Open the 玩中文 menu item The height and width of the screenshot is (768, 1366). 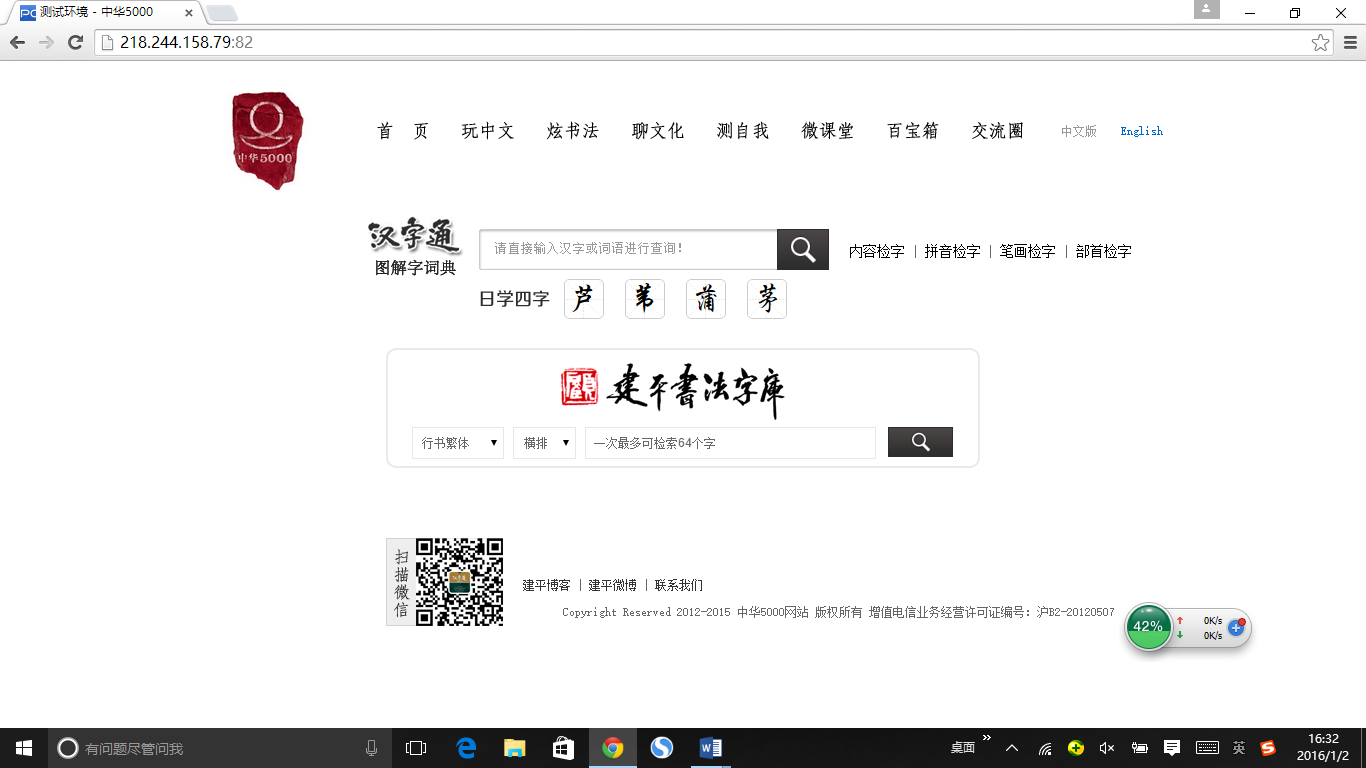click(488, 131)
